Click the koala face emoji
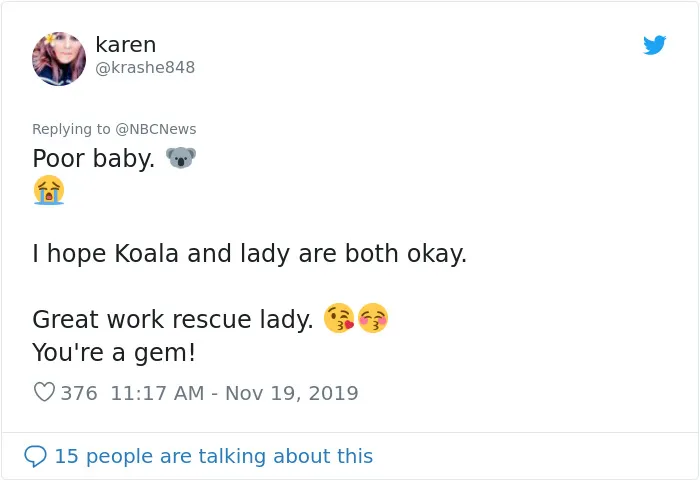700x481 pixels. click(181, 158)
